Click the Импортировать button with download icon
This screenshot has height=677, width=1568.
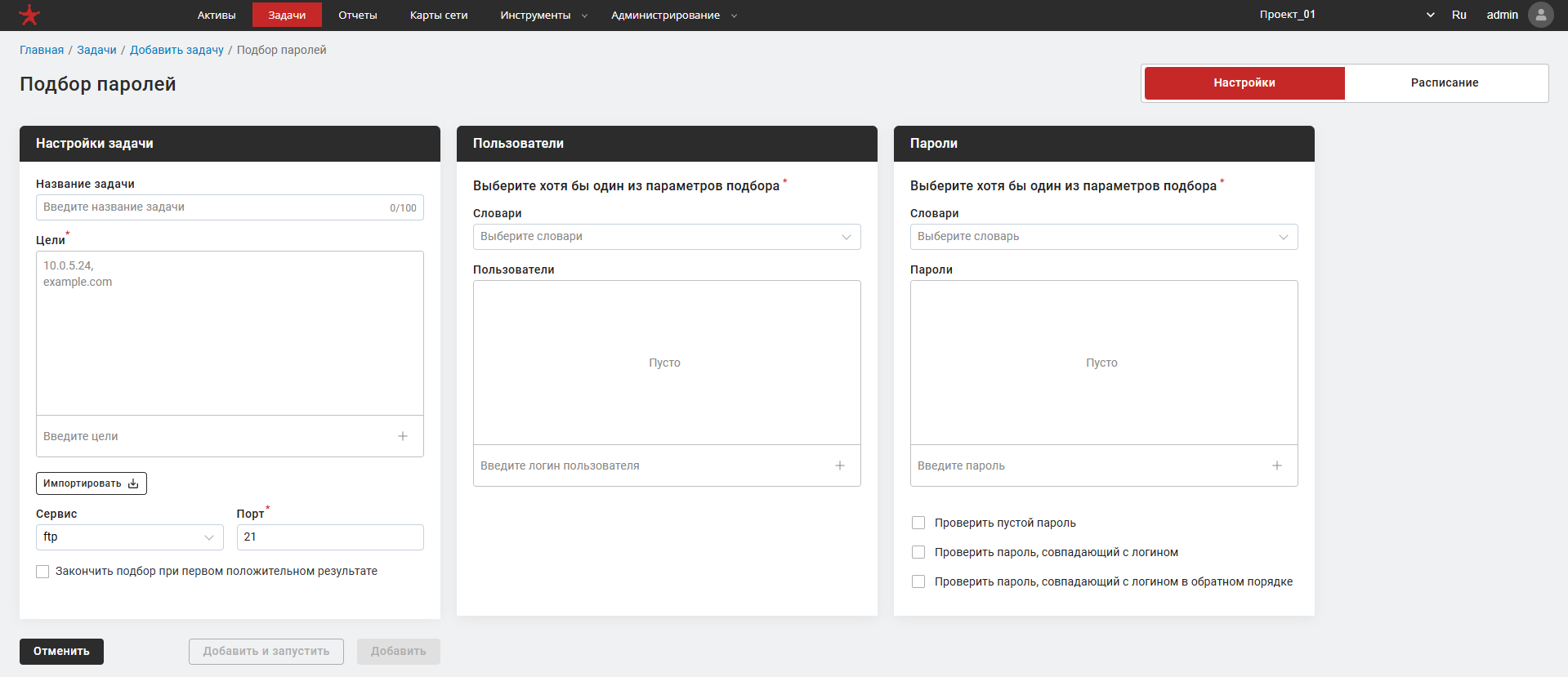click(92, 483)
